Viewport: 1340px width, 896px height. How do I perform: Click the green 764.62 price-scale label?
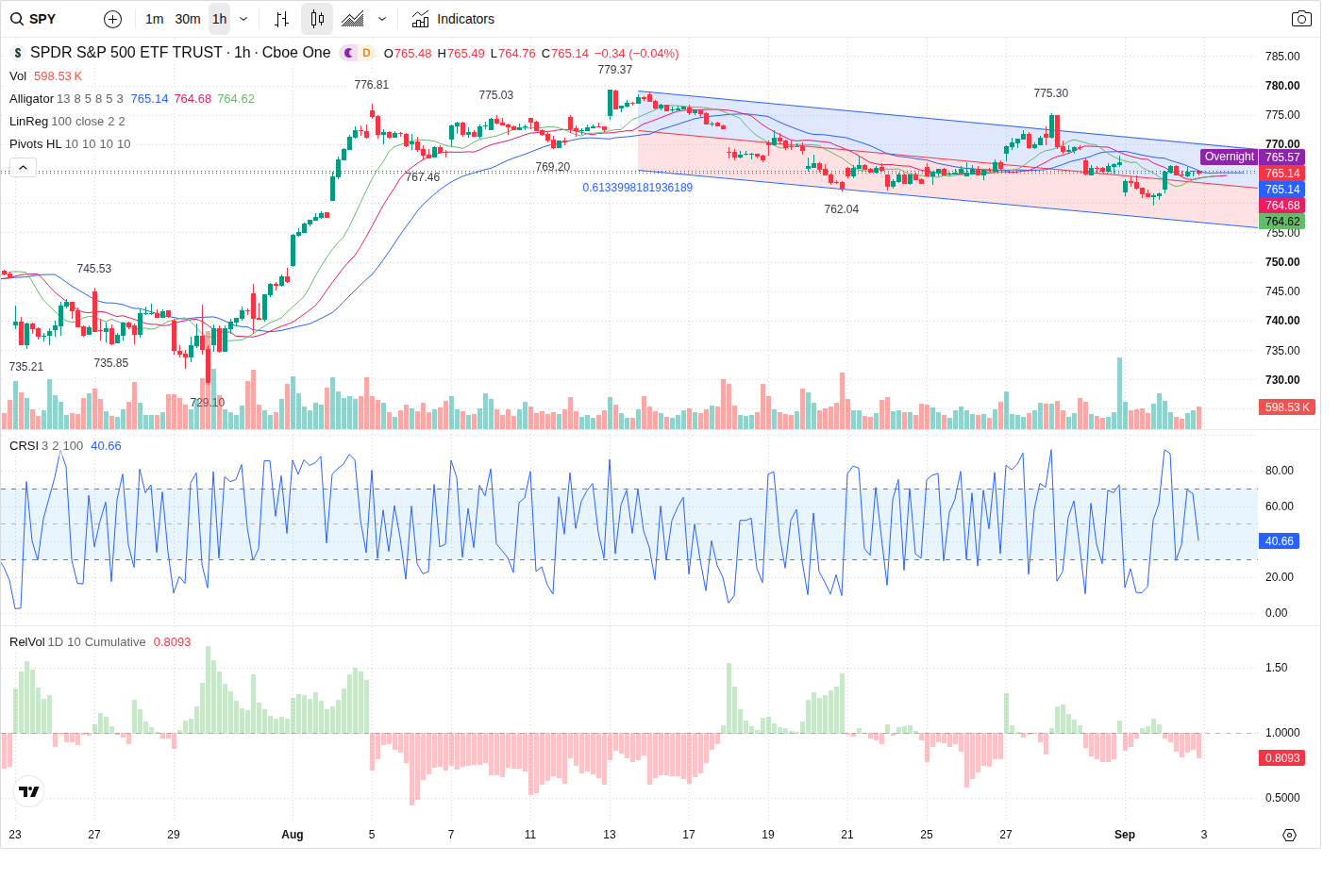[x=1282, y=222]
